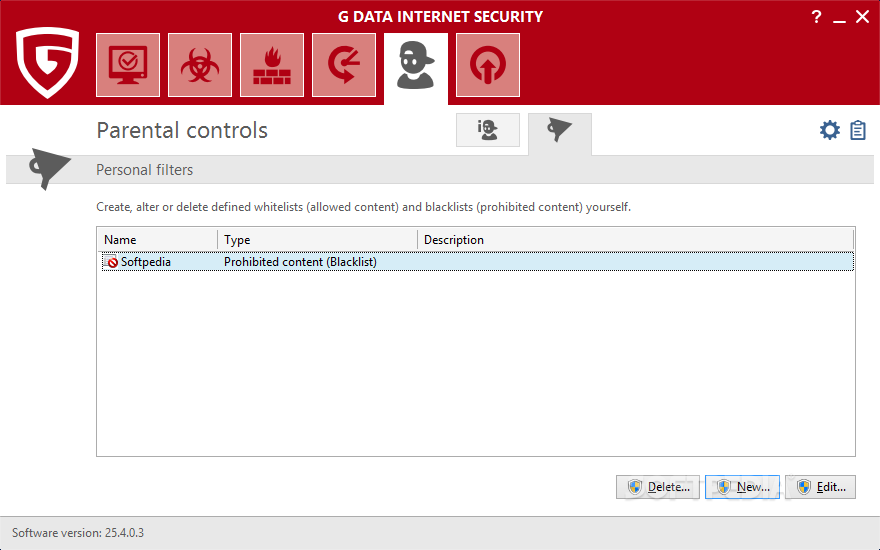Select the Parental controls child icon
The height and width of the screenshot is (550, 880).
[416, 66]
